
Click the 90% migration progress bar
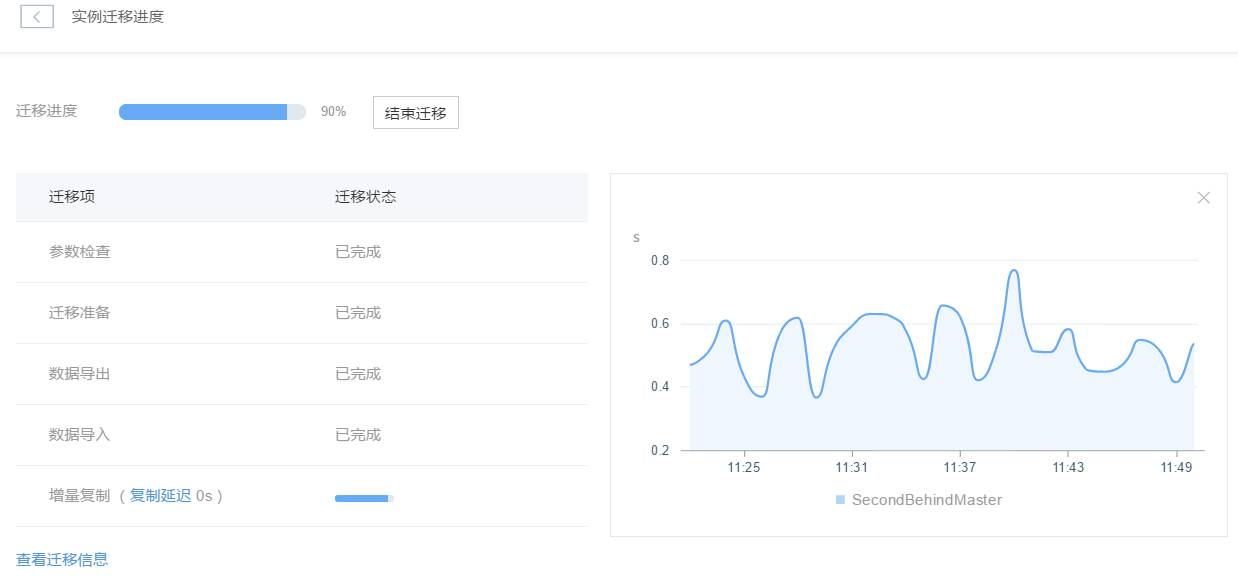click(x=212, y=112)
